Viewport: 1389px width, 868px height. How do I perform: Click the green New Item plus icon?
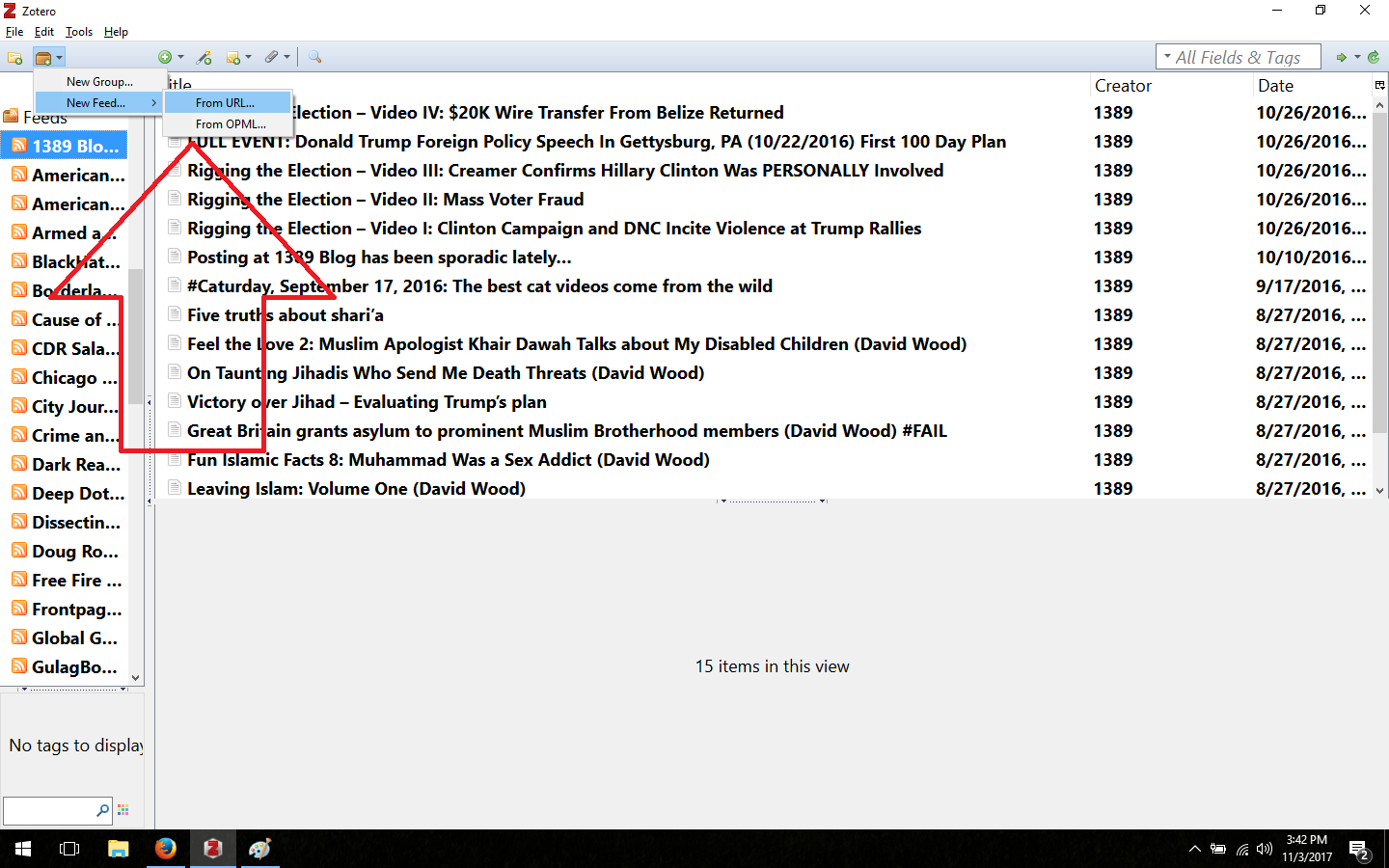click(x=165, y=58)
